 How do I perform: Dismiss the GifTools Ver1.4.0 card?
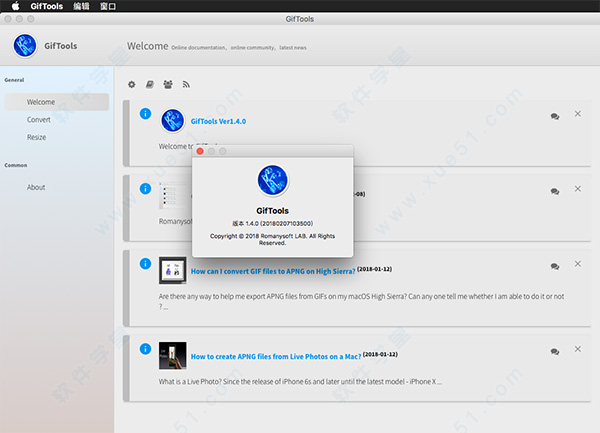578,114
